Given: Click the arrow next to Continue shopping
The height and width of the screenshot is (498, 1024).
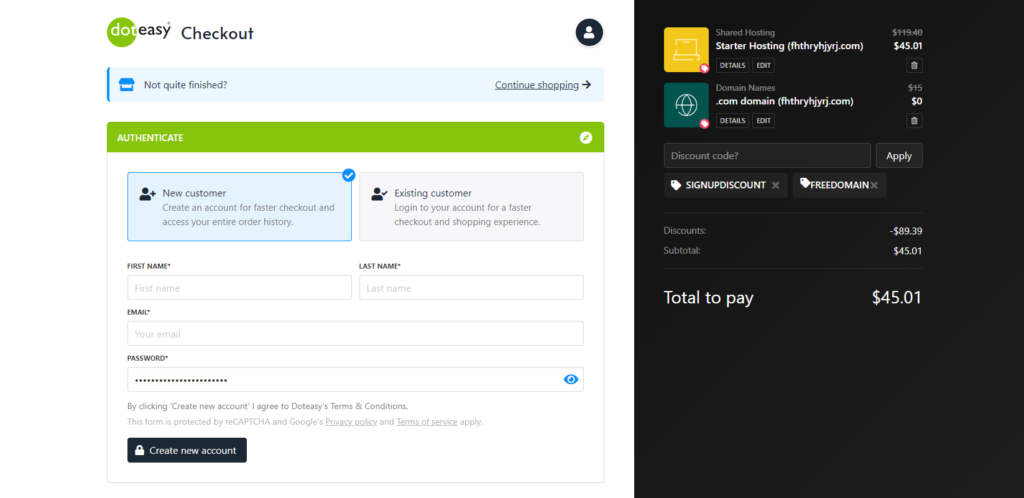Looking at the screenshot, I should coord(586,85).
